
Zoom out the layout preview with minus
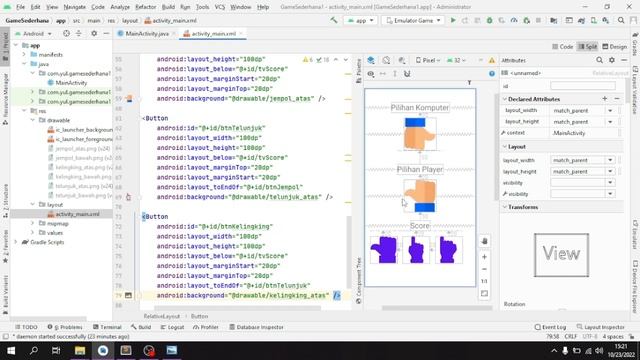pyautogui.click(x=484, y=269)
